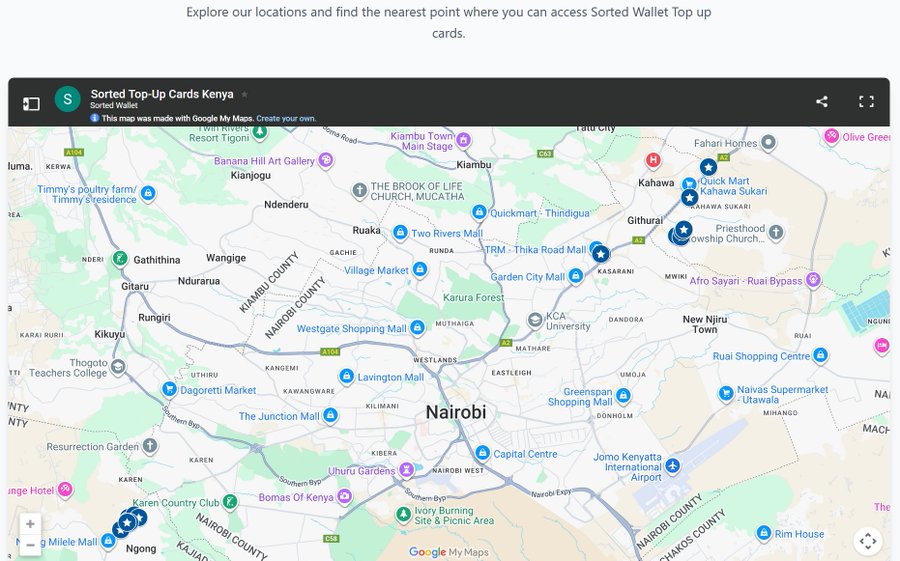Select the Jomo Kenyatta Airport pin
The height and width of the screenshot is (561, 900).
pyautogui.click(x=673, y=465)
